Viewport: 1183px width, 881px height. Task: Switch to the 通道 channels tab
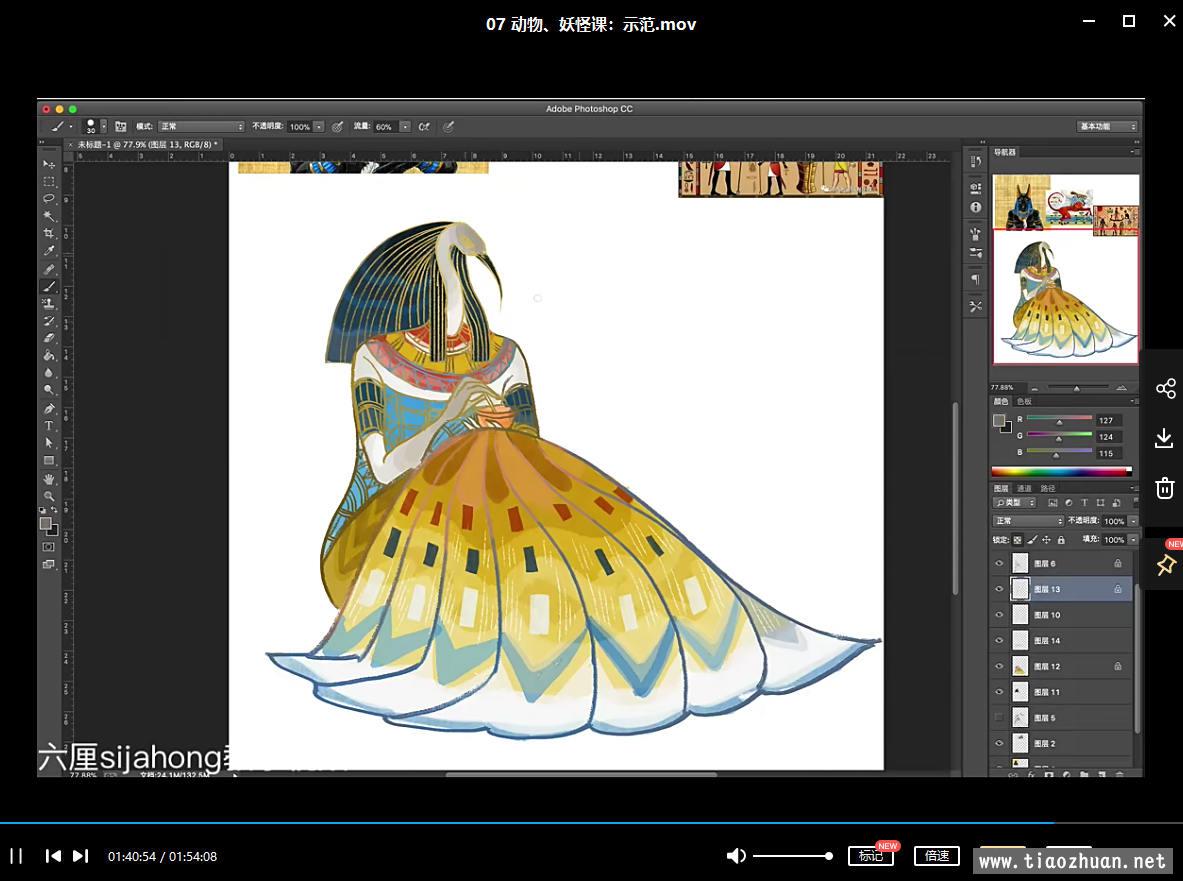(x=1024, y=488)
